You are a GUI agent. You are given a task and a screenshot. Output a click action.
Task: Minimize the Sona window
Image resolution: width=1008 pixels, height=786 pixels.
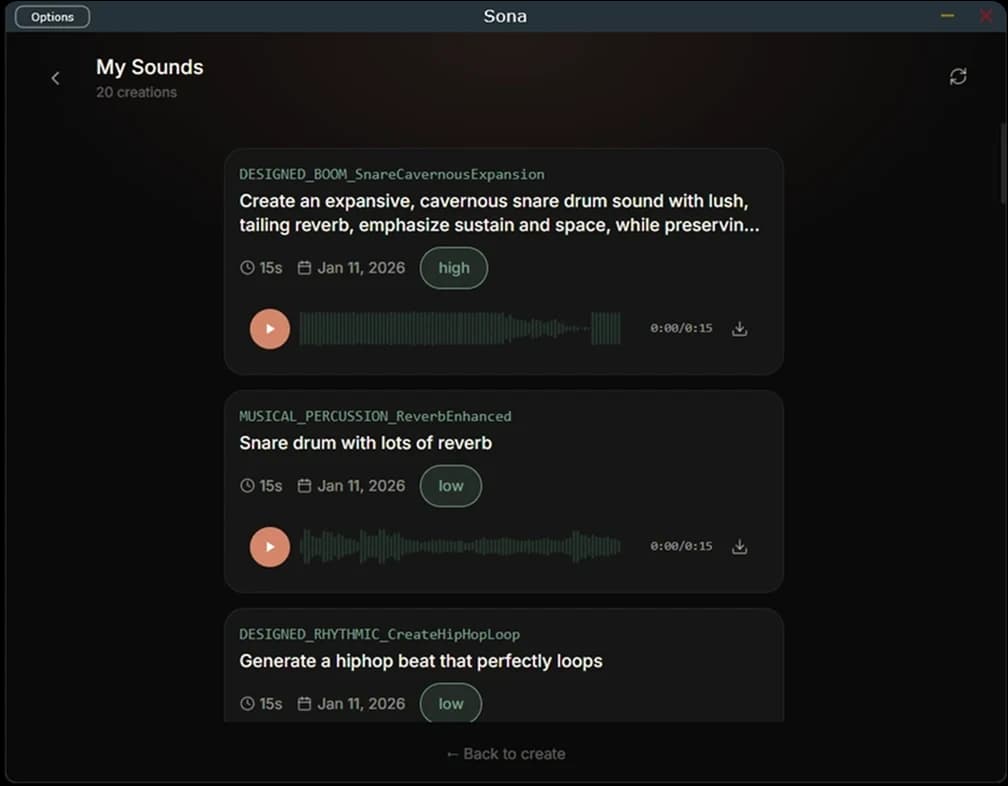947,15
